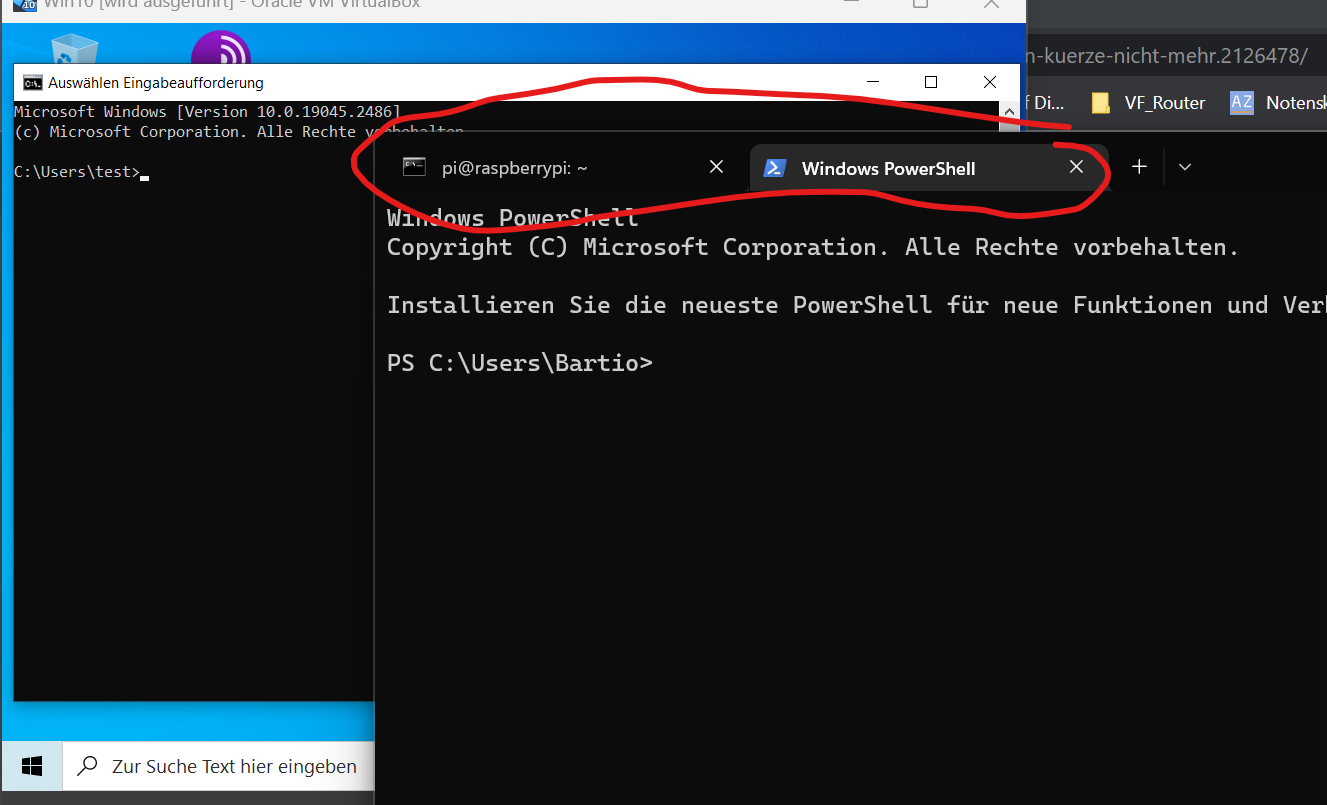Click the 'Installieren Sie die neueste PowerShell' line

tap(856, 305)
